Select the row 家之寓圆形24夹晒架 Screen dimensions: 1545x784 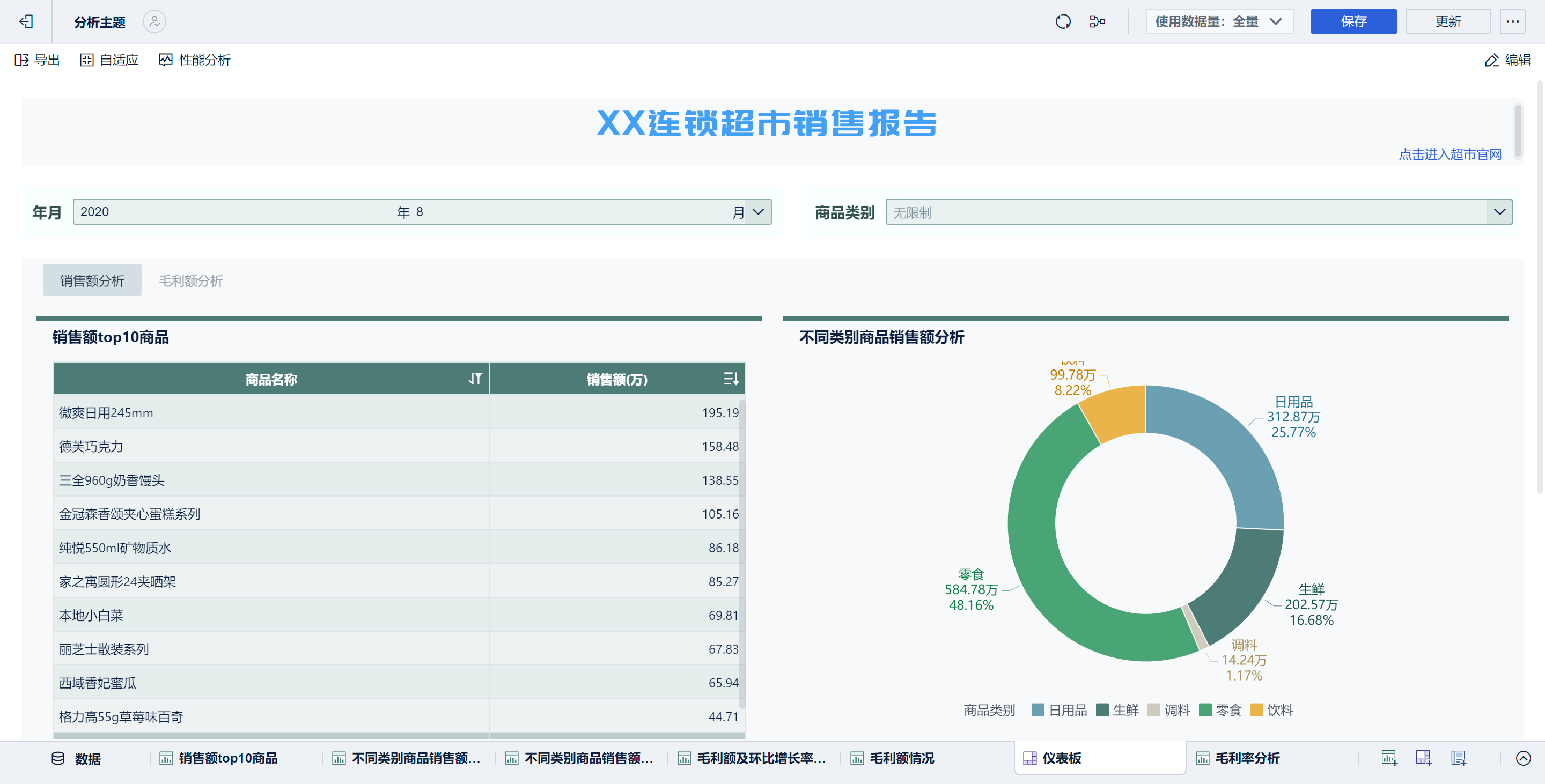[x=399, y=581]
